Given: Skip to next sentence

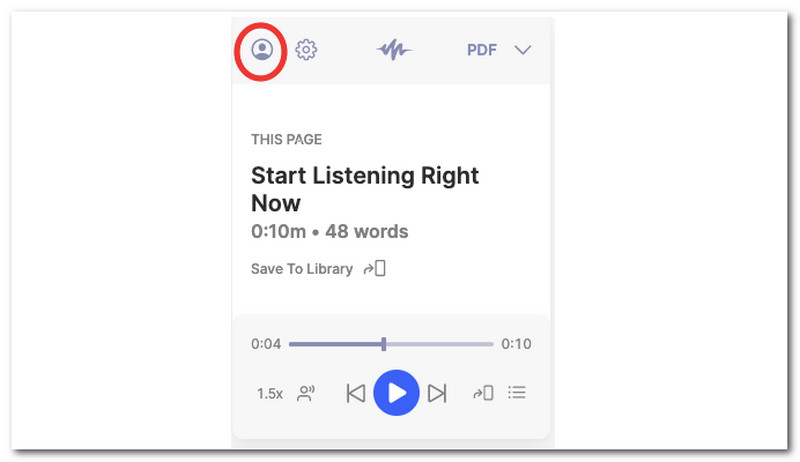Looking at the screenshot, I should [x=437, y=393].
